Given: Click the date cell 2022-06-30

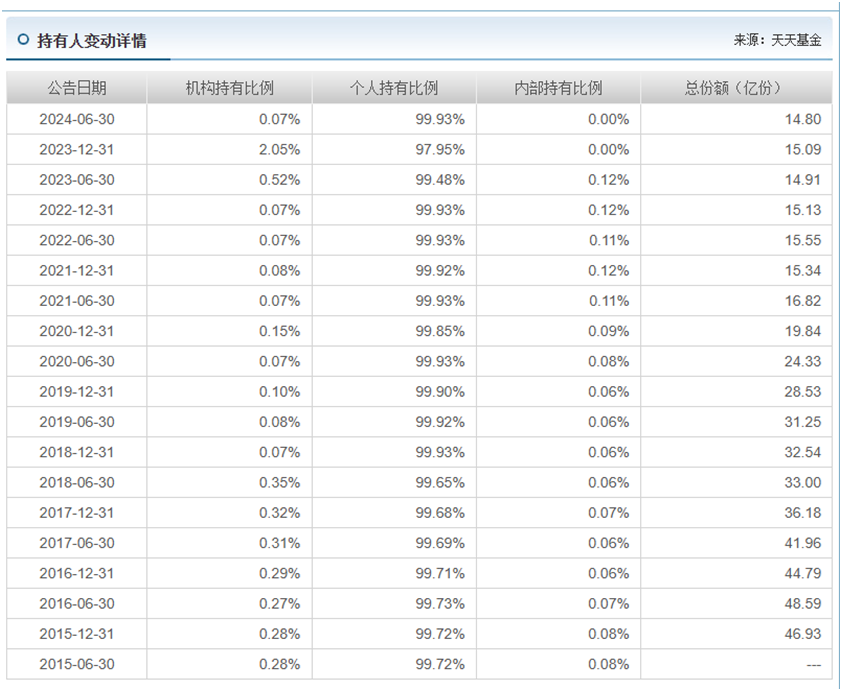Looking at the screenshot, I should pos(77,240).
